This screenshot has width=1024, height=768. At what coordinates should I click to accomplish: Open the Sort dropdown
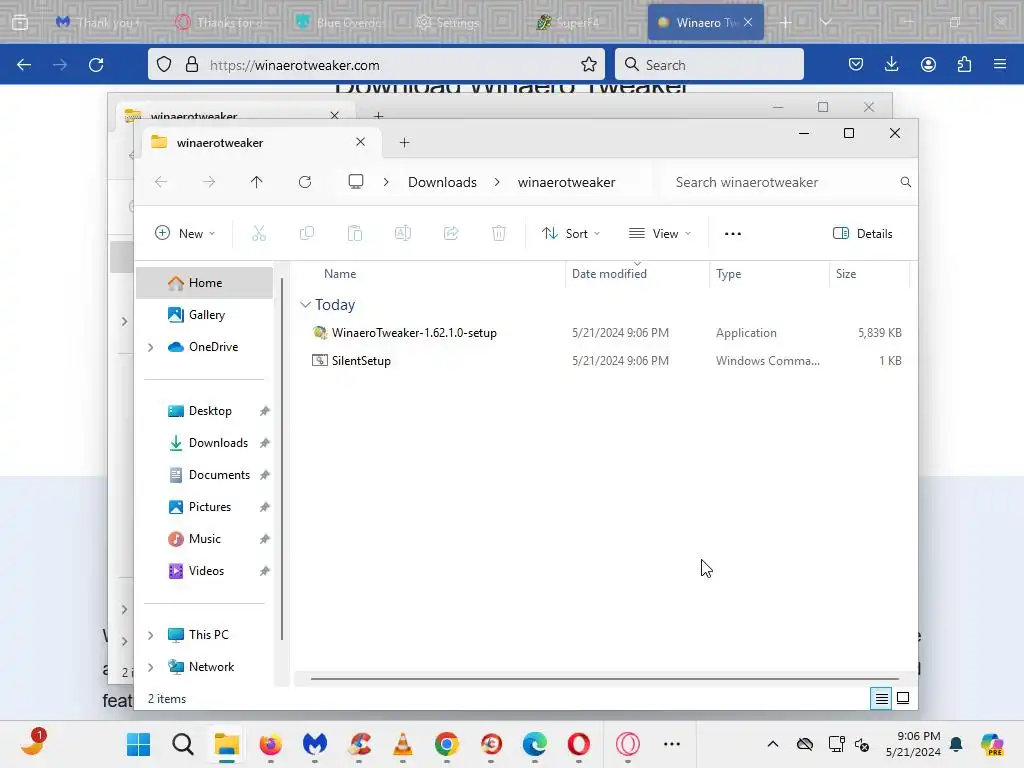pyautogui.click(x=571, y=234)
